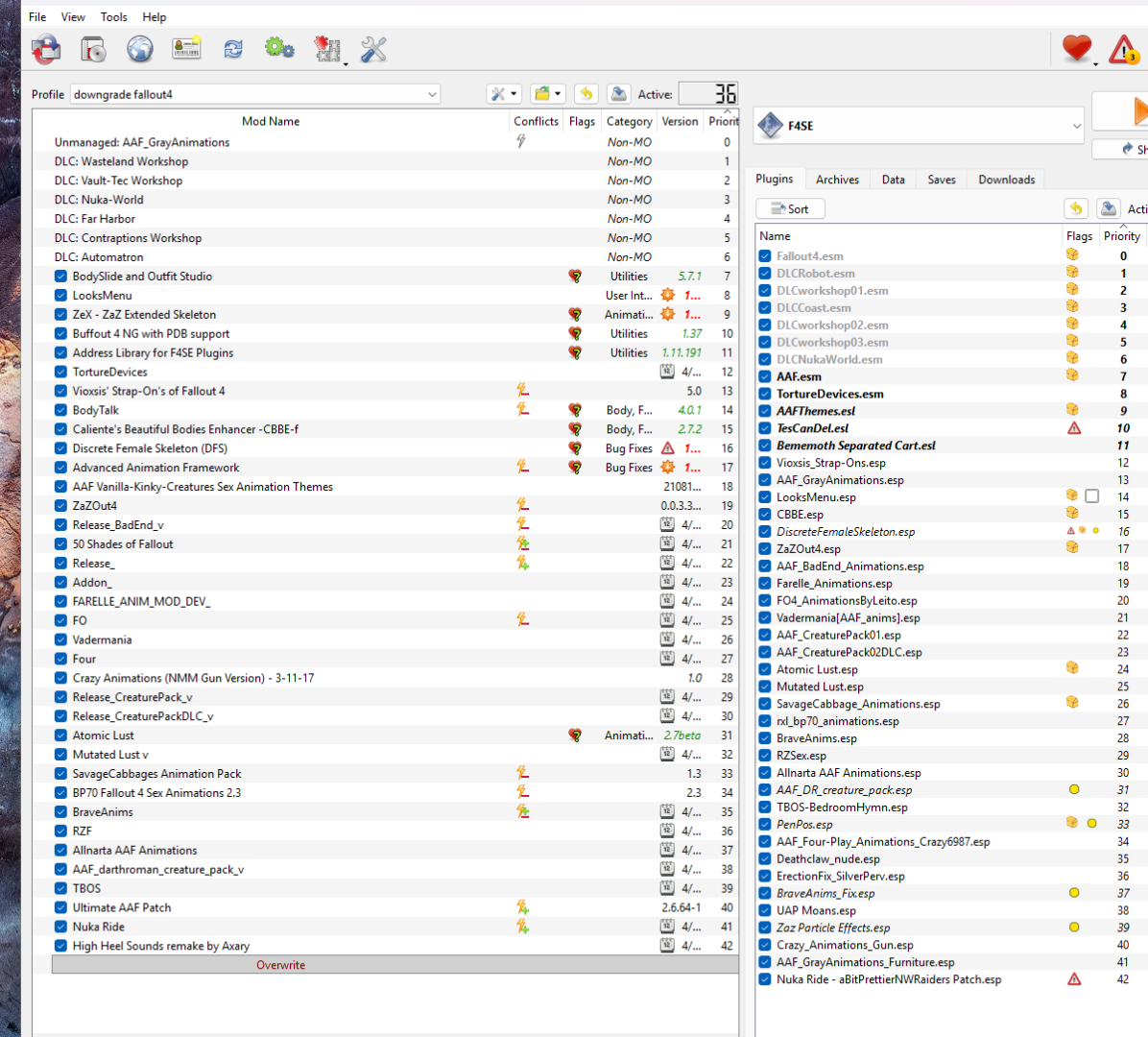Switch to the Data tab

(893, 180)
